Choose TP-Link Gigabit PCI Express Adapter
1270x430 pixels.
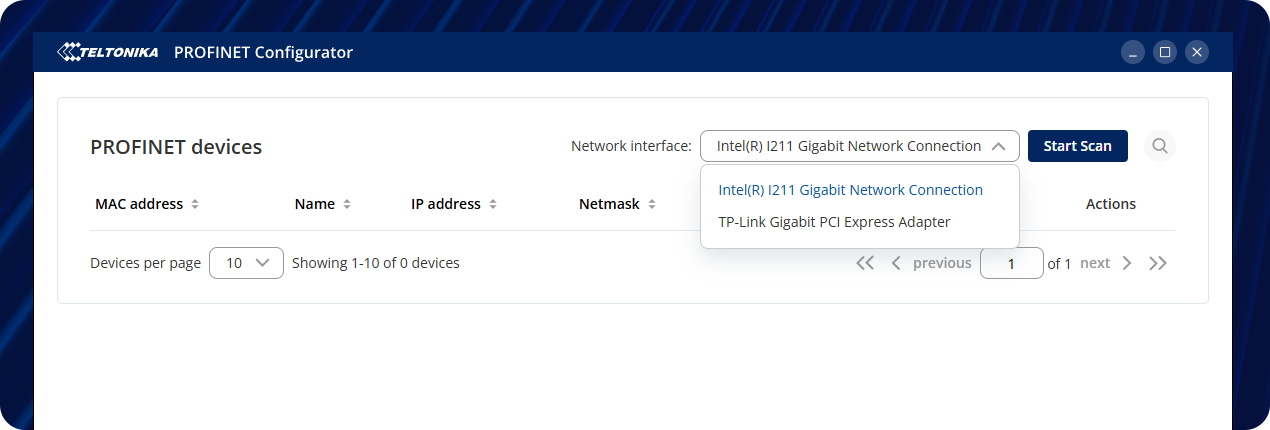[x=834, y=222]
